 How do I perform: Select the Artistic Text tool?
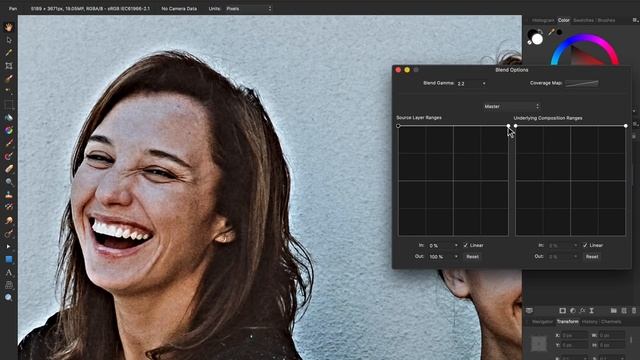(x=9, y=272)
